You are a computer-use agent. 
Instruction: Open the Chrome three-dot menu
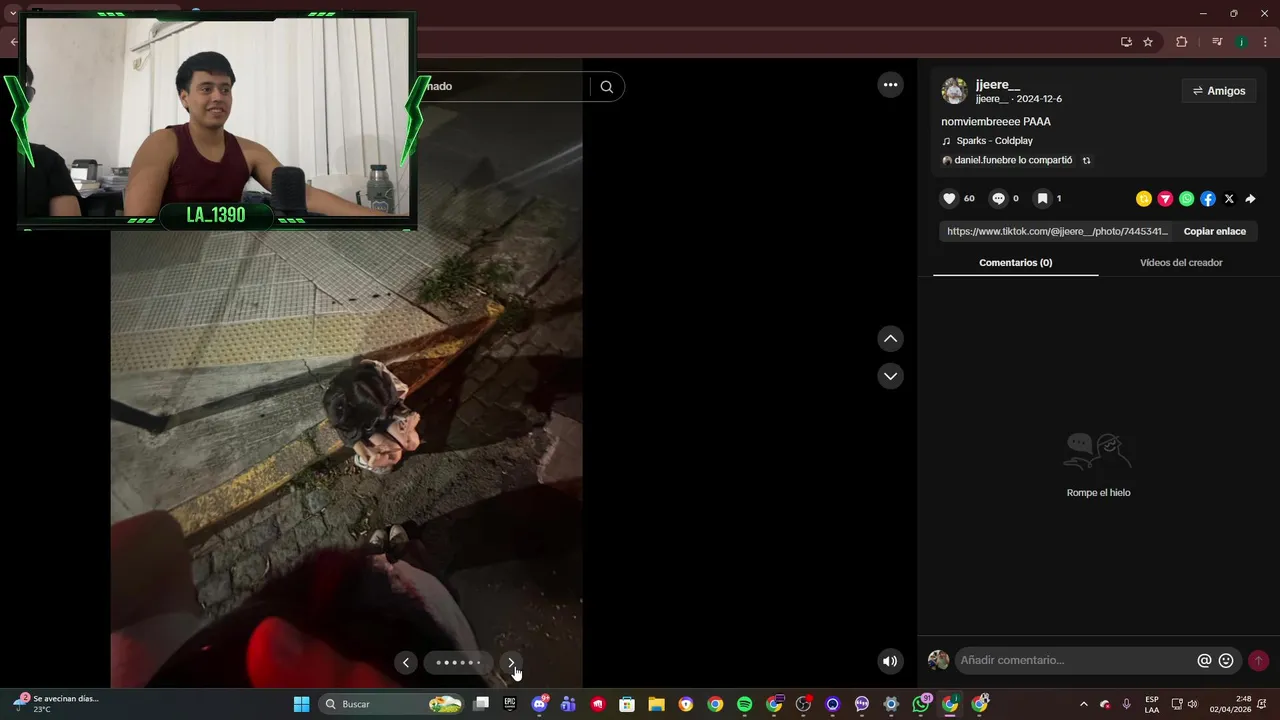1265,42
